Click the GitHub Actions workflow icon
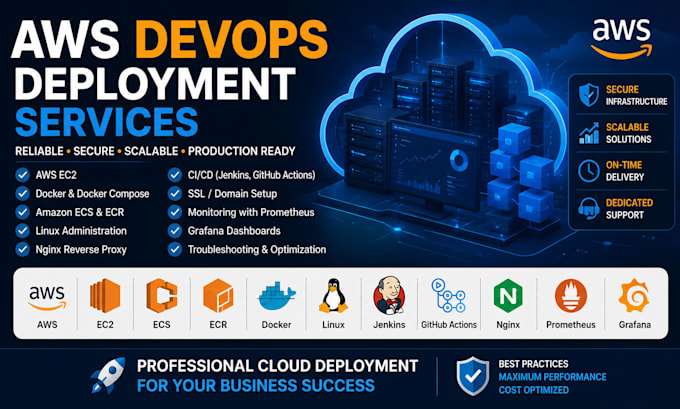Screen dimensions: 680x409 click(448, 295)
